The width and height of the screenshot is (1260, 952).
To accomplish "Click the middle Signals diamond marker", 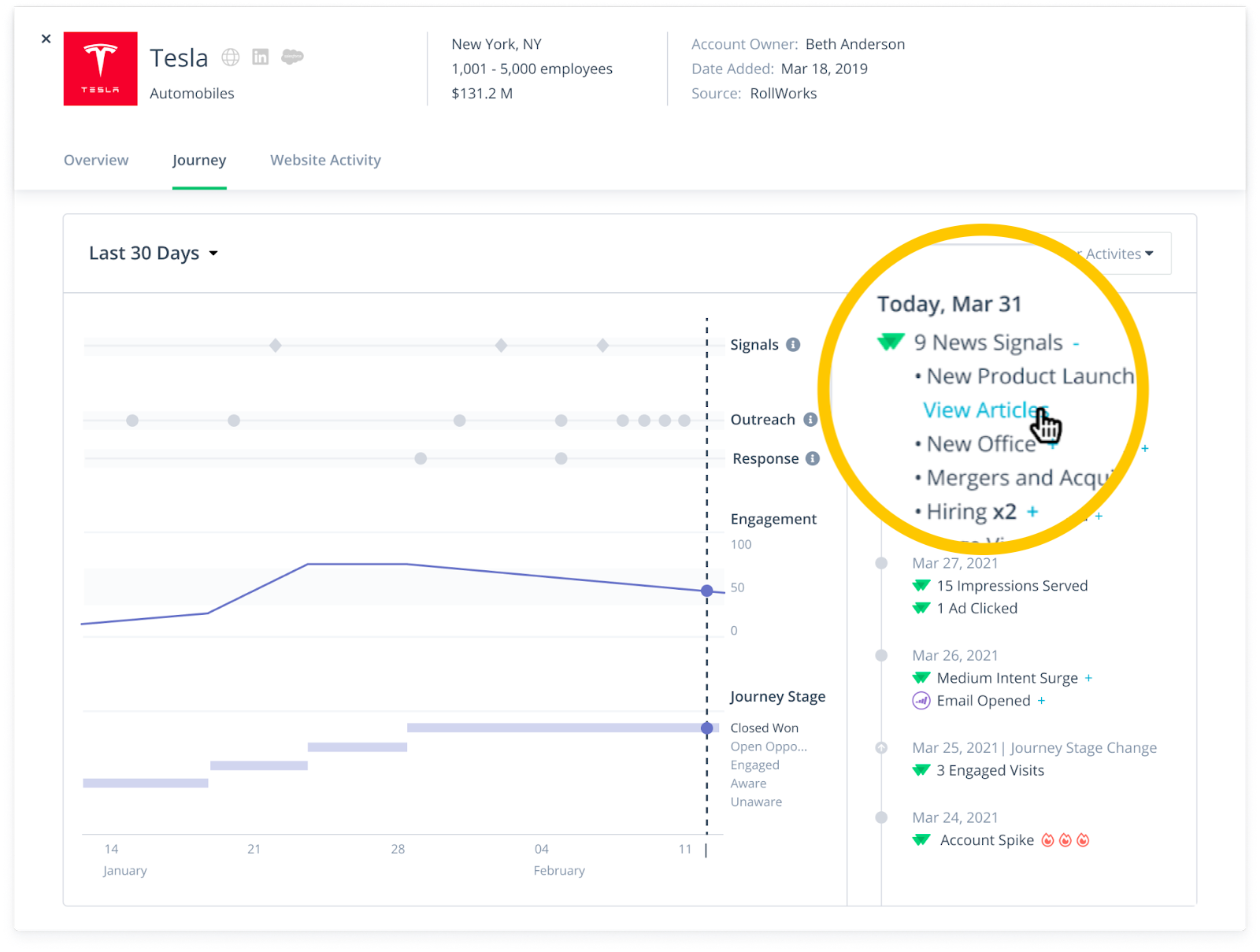I will point(501,345).
